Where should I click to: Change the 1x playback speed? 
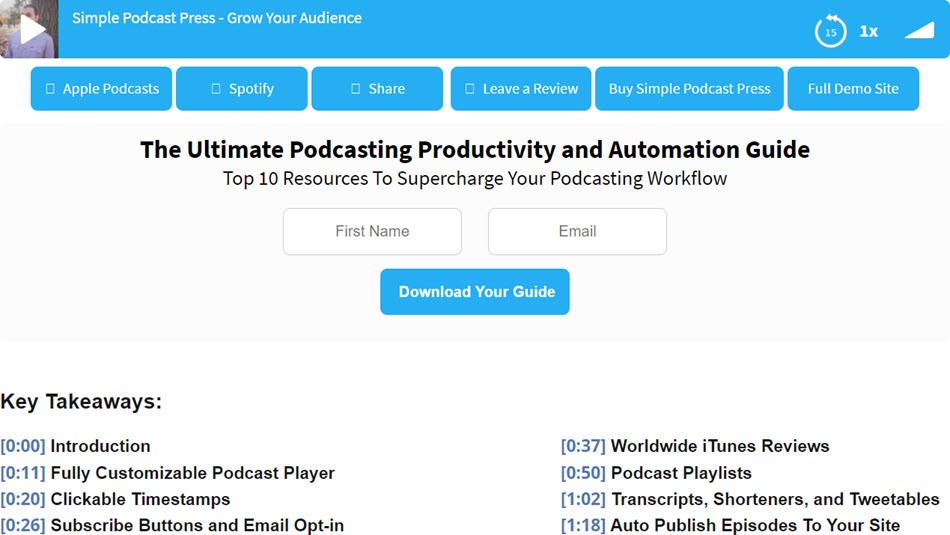868,32
